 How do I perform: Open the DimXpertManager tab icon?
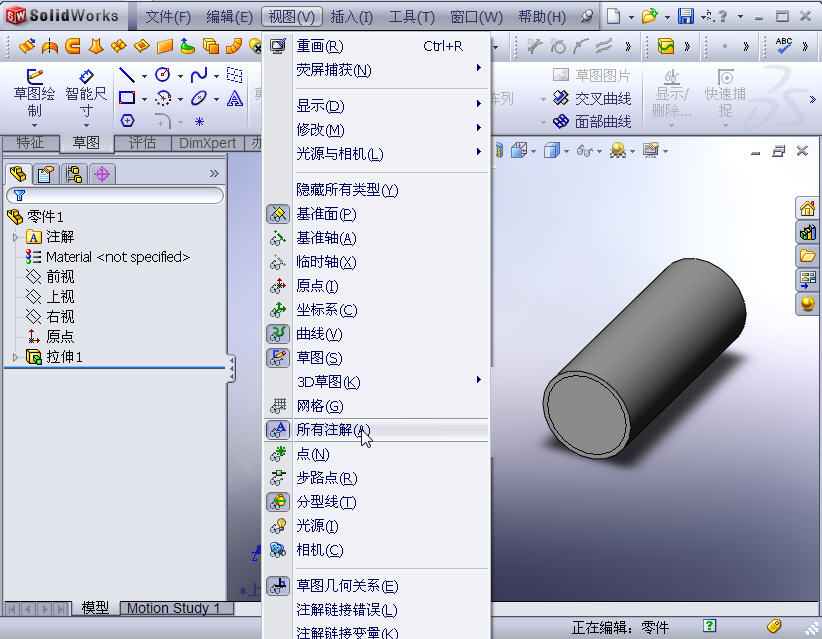(x=102, y=174)
